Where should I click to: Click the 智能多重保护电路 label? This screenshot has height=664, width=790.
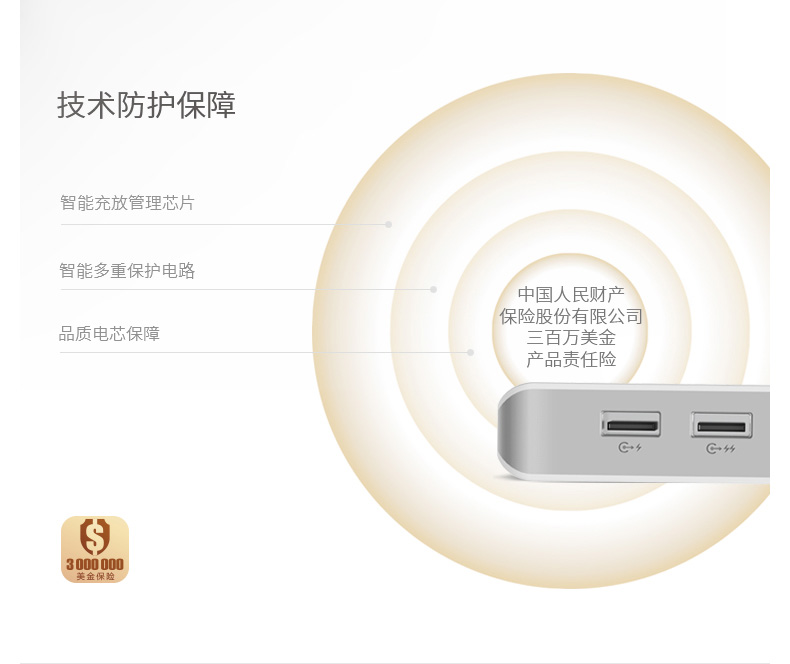127,271
